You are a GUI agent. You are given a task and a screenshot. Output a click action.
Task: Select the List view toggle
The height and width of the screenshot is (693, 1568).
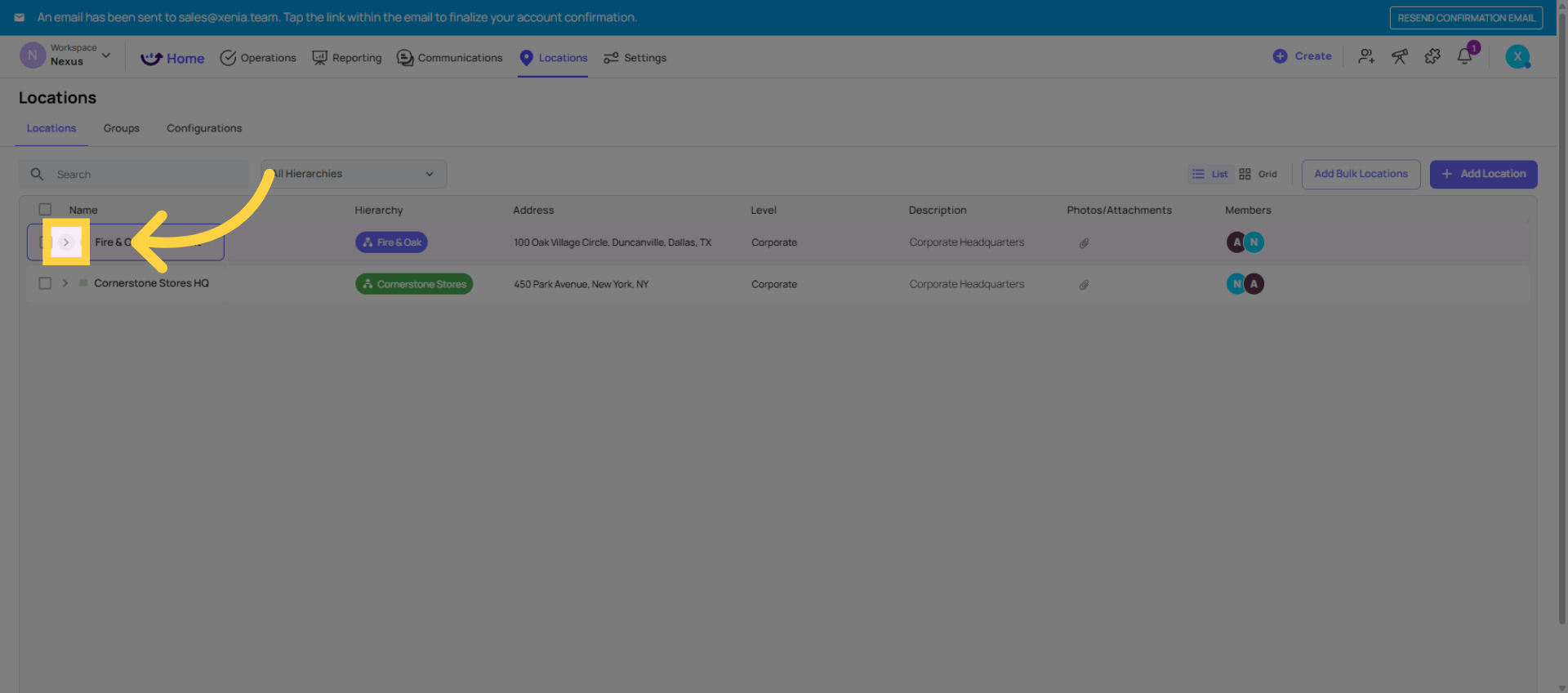click(1210, 174)
